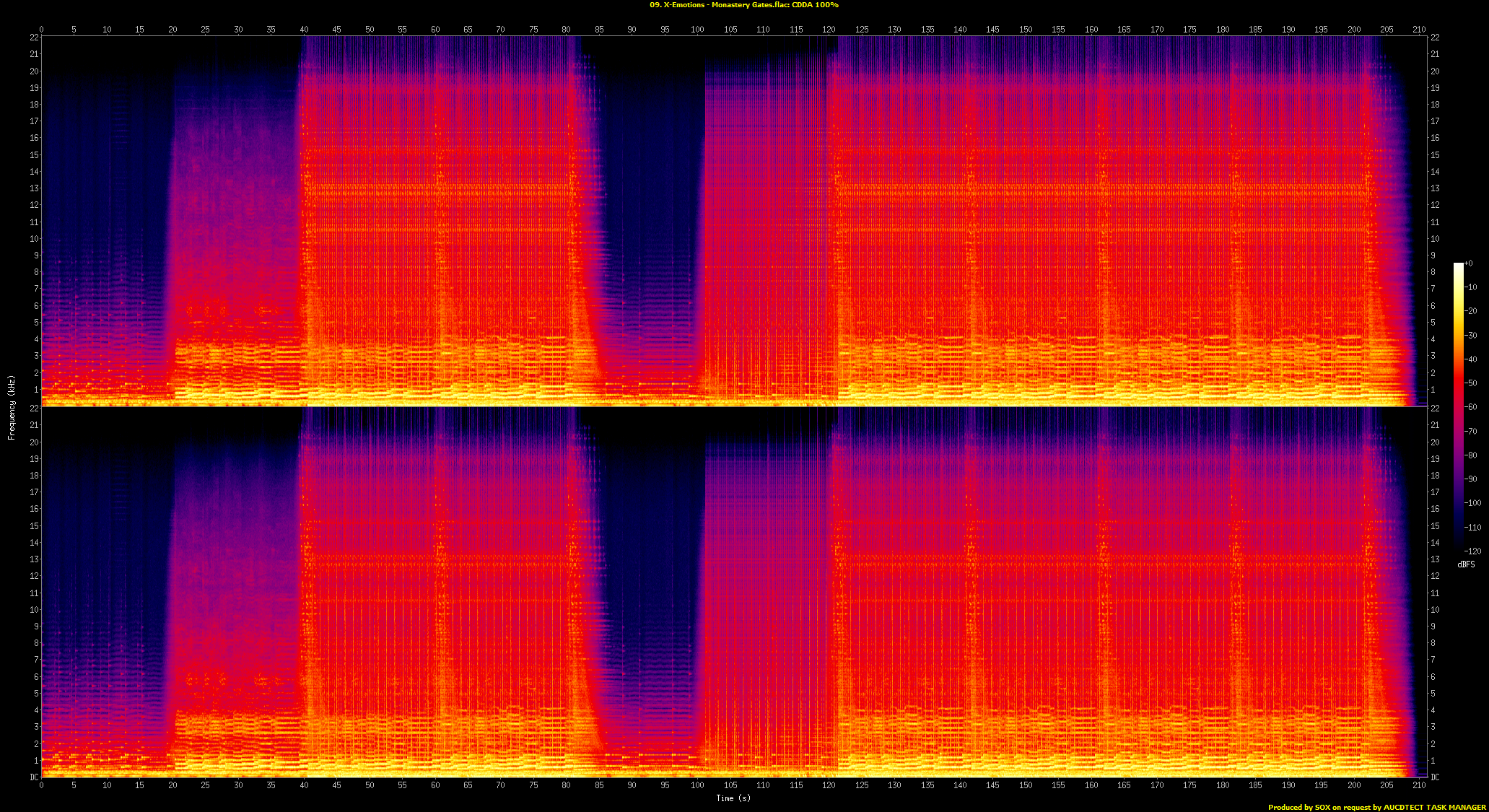Viewport: 1489px width, 812px height.
Task: Click the Time (s) axis label
Action: [x=733, y=798]
